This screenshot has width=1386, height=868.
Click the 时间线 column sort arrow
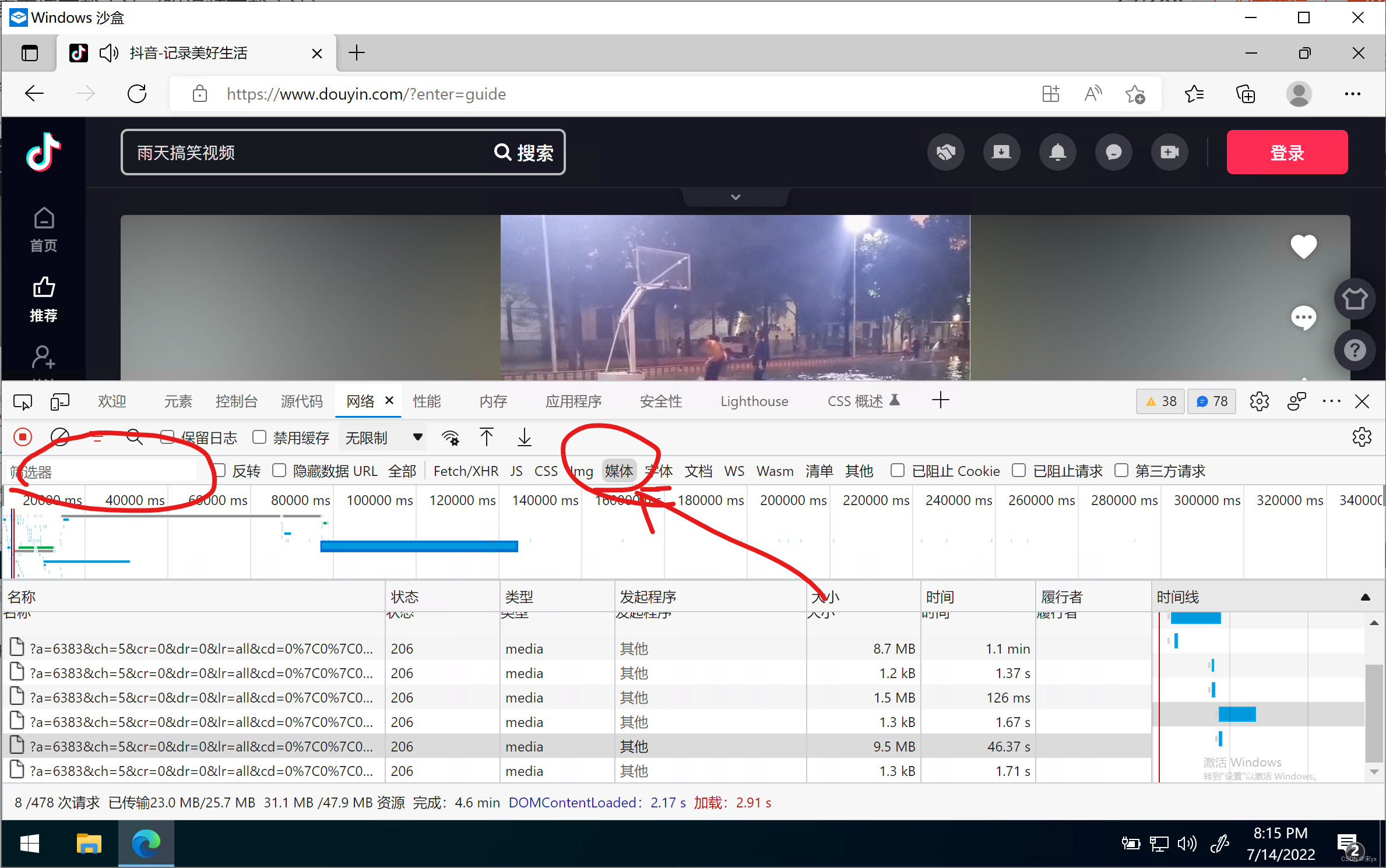coord(1365,597)
